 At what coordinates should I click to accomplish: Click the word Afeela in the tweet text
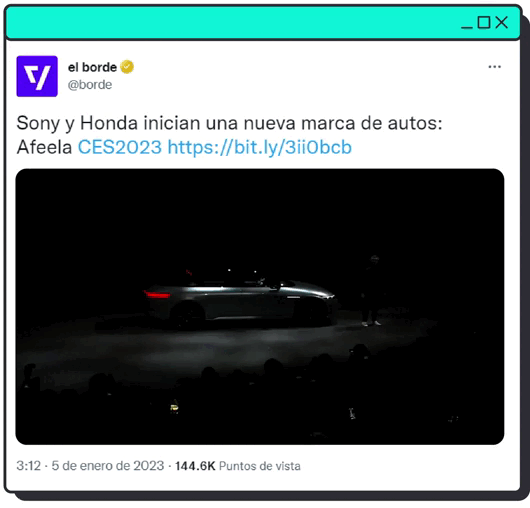[x=44, y=147]
